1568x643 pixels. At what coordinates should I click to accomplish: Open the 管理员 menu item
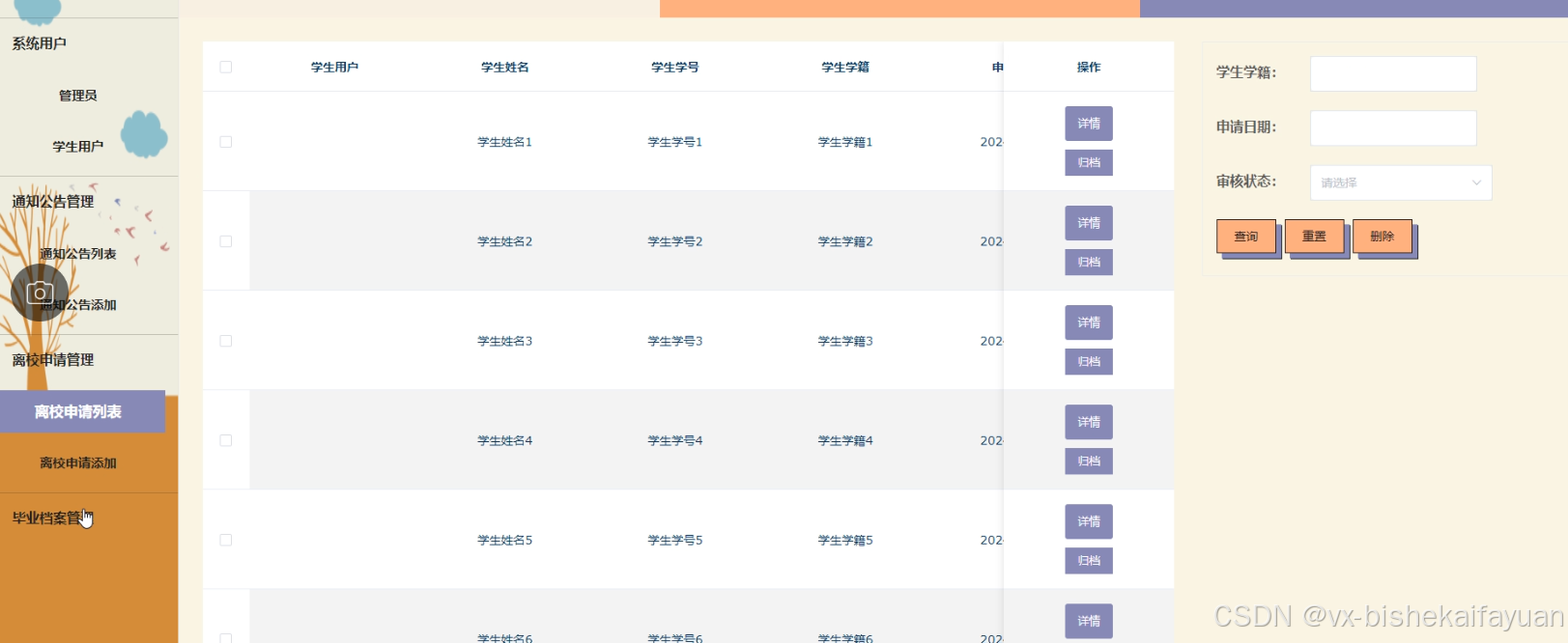click(78, 96)
